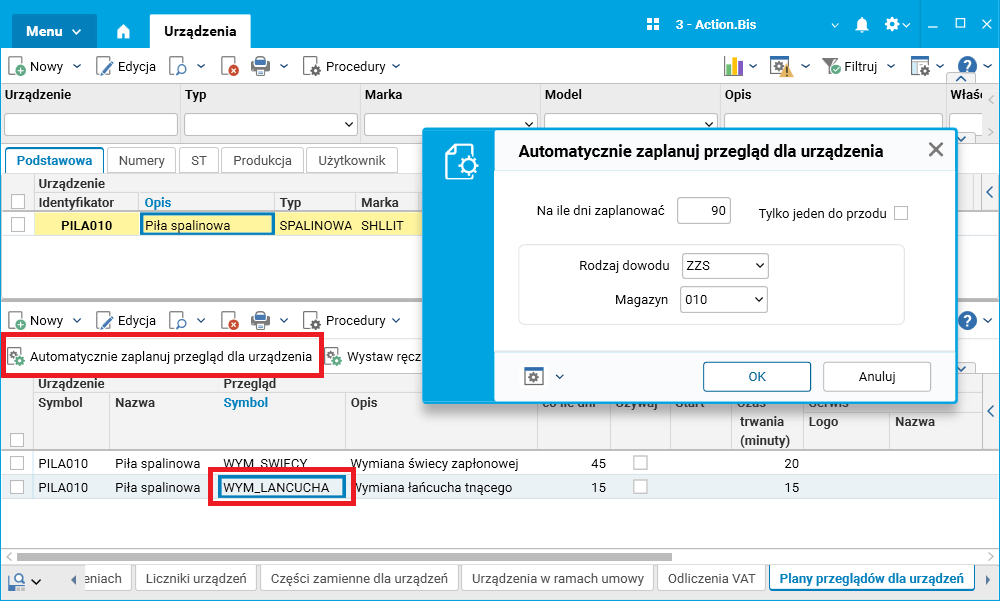This screenshot has width=1000, height=601.
Task: Click the preview magnifier icon in top toolbar
Action: click(x=178, y=66)
